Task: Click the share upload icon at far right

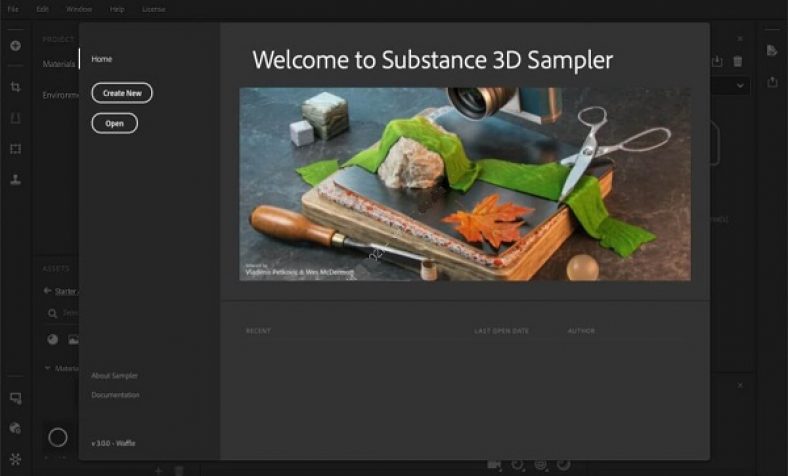Action: tap(772, 81)
